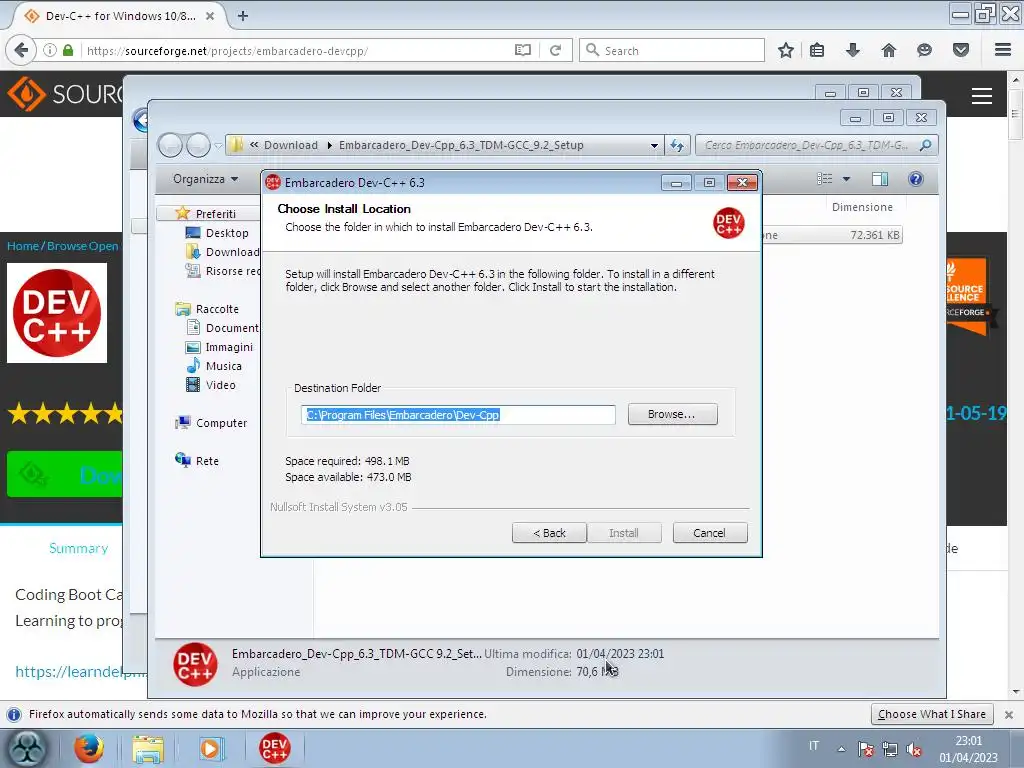
Task: Click Download breadcrumb in address bar
Action: point(291,145)
